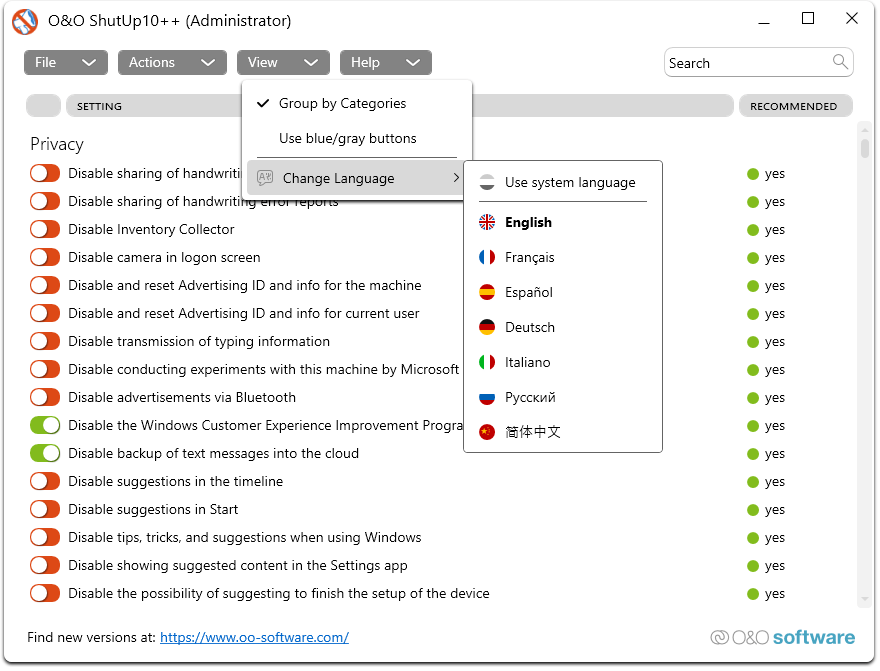Open the oo-software.com link

tap(254, 638)
